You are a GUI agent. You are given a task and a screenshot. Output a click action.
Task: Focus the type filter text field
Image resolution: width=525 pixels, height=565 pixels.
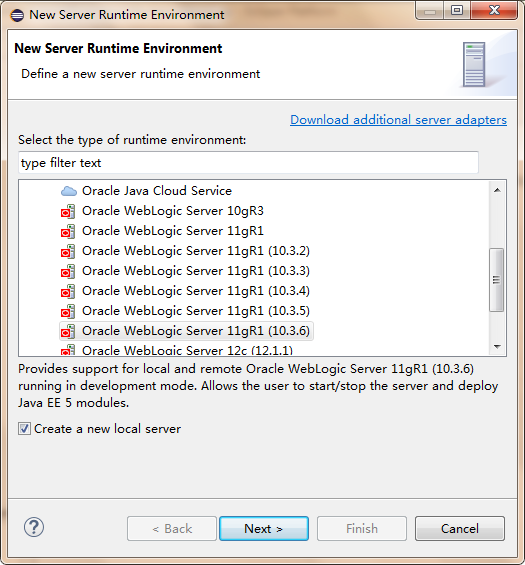(x=248, y=163)
